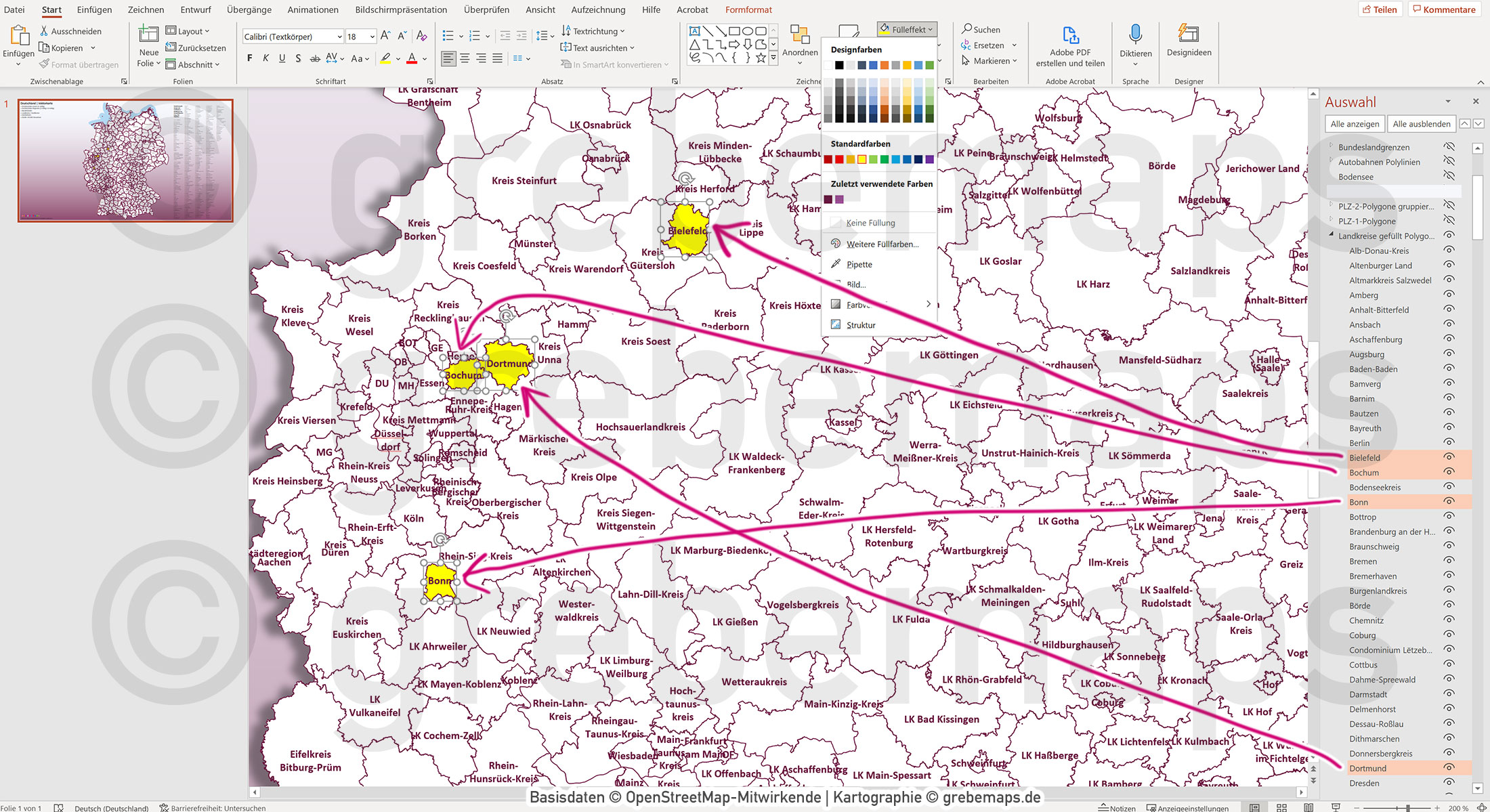Expand the Bundeslandgrenzen group
Screen dimensions: 1490x812
point(1331,146)
